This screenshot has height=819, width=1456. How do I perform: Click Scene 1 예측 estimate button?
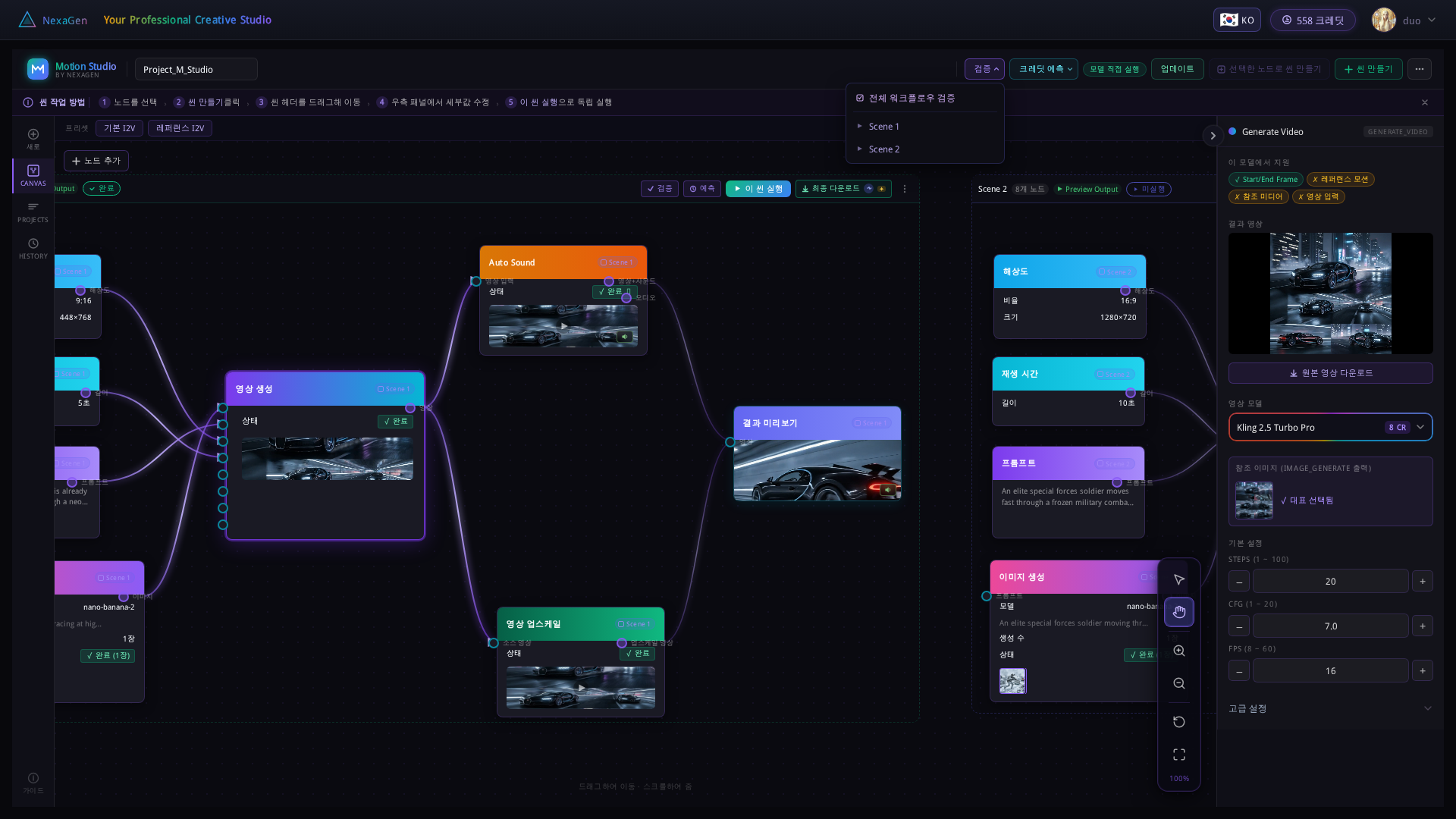[702, 189]
